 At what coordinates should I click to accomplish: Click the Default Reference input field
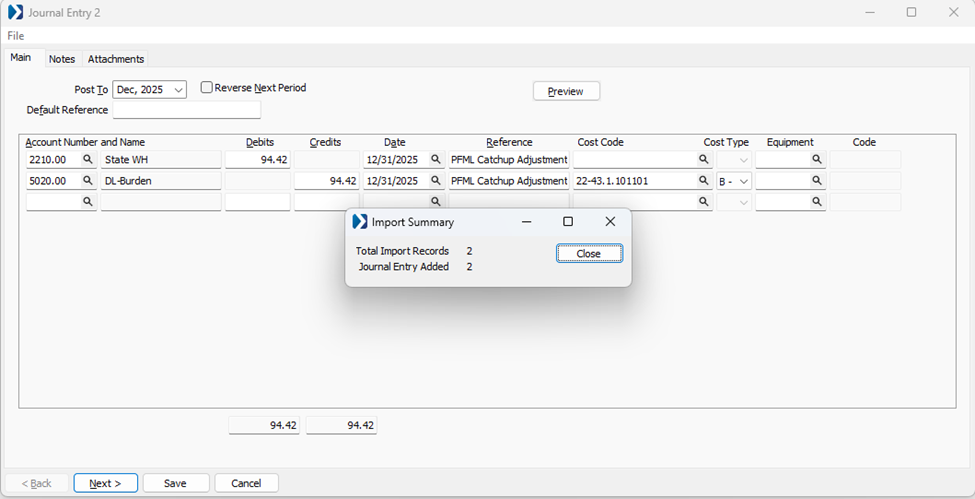(x=186, y=110)
